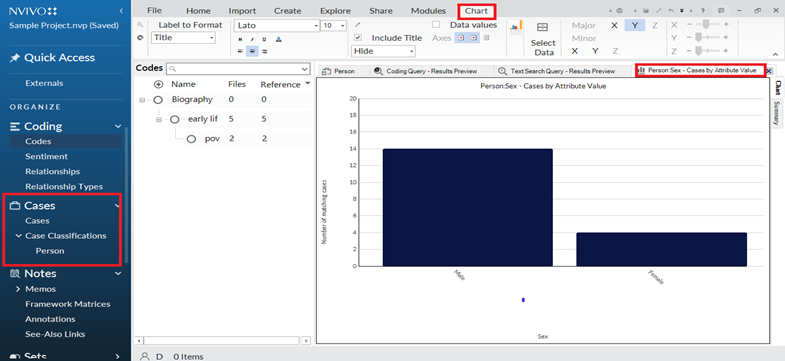Enable the Data values checkbox
The height and width of the screenshot is (361, 785).
pyautogui.click(x=436, y=25)
